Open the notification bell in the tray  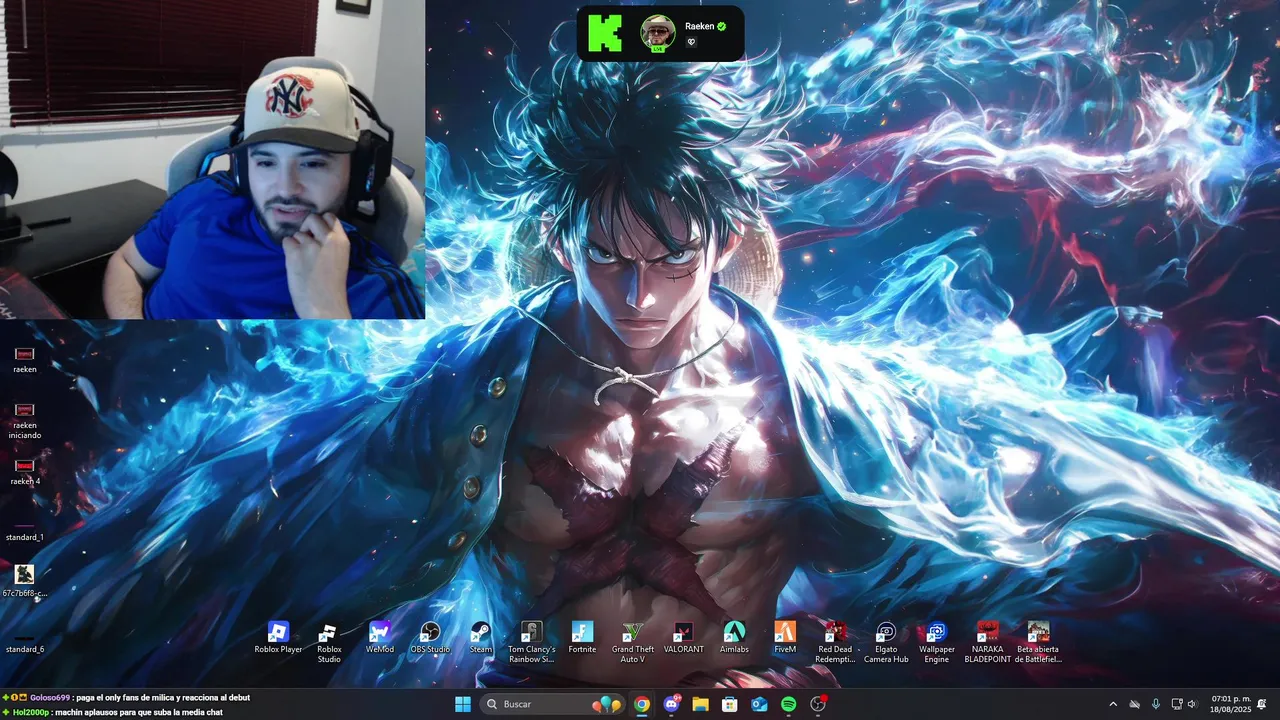click(x=1262, y=704)
